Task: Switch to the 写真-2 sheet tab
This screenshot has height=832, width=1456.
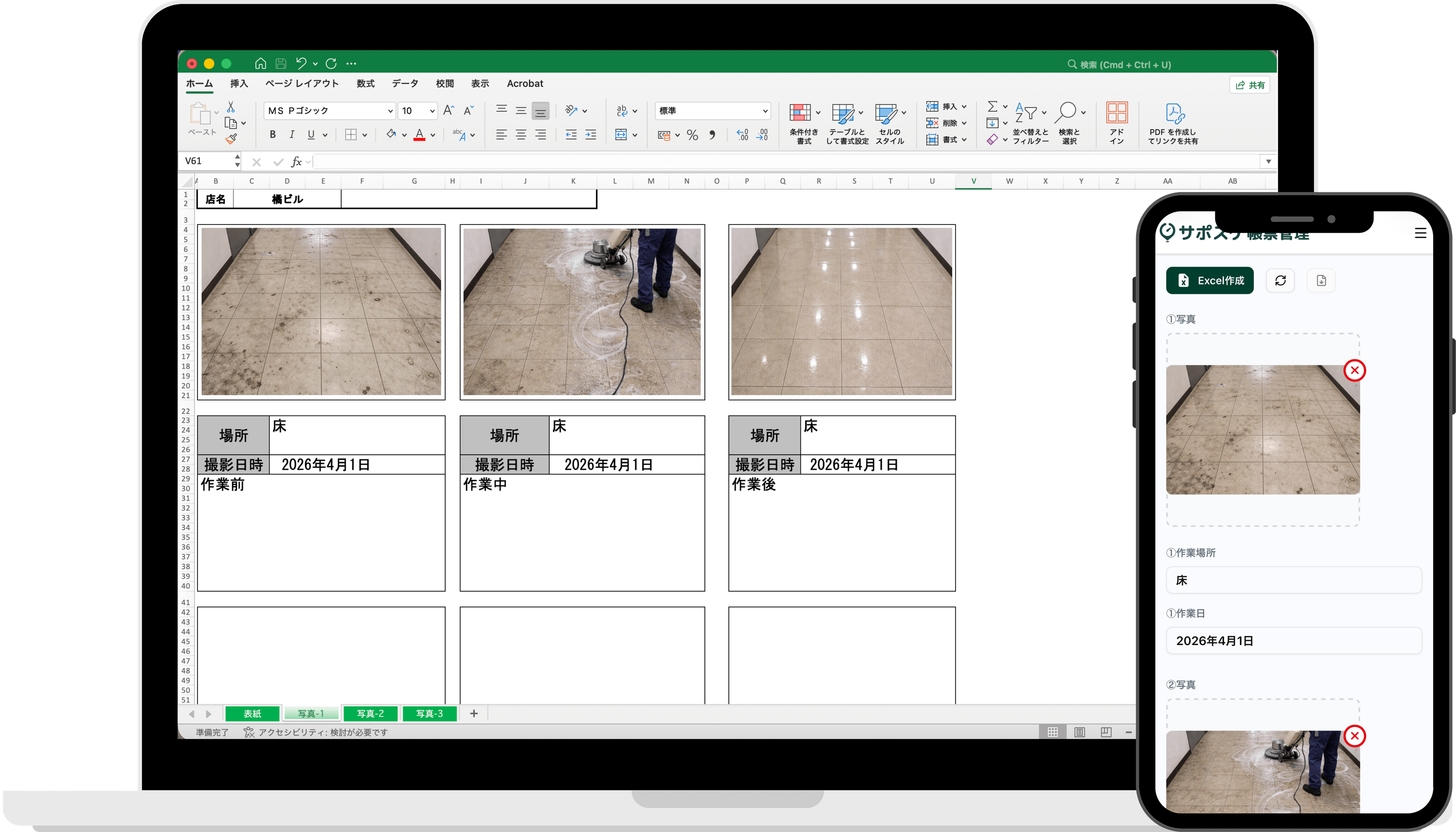Action: click(370, 714)
